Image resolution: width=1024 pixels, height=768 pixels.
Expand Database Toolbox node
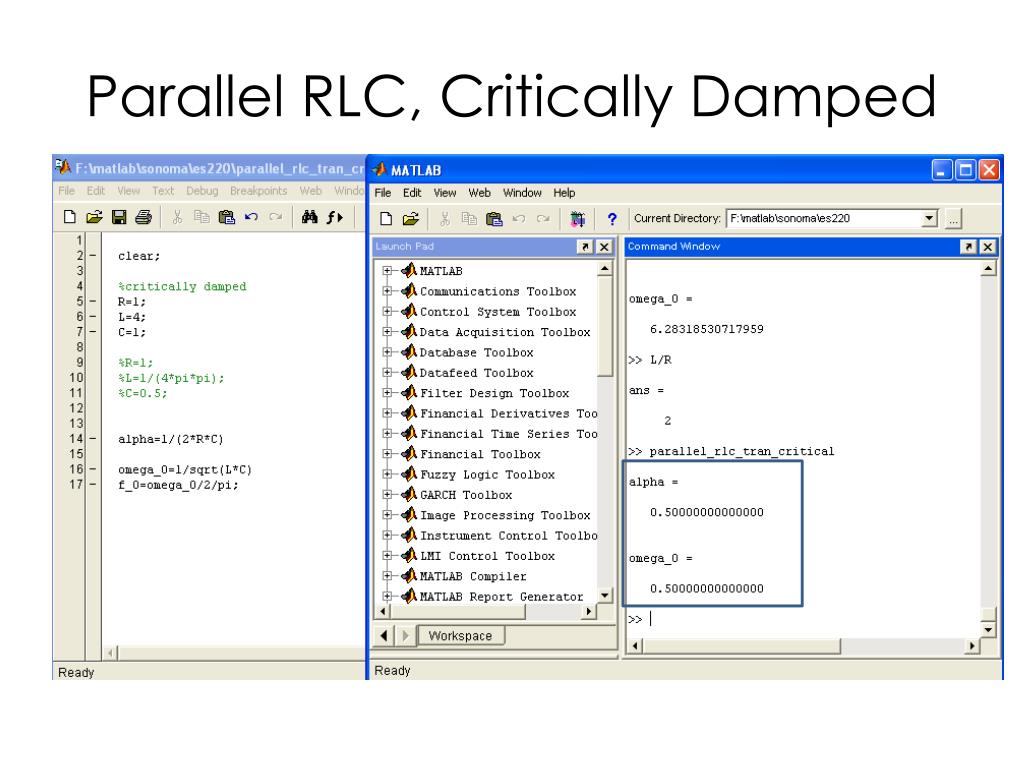point(387,352)
